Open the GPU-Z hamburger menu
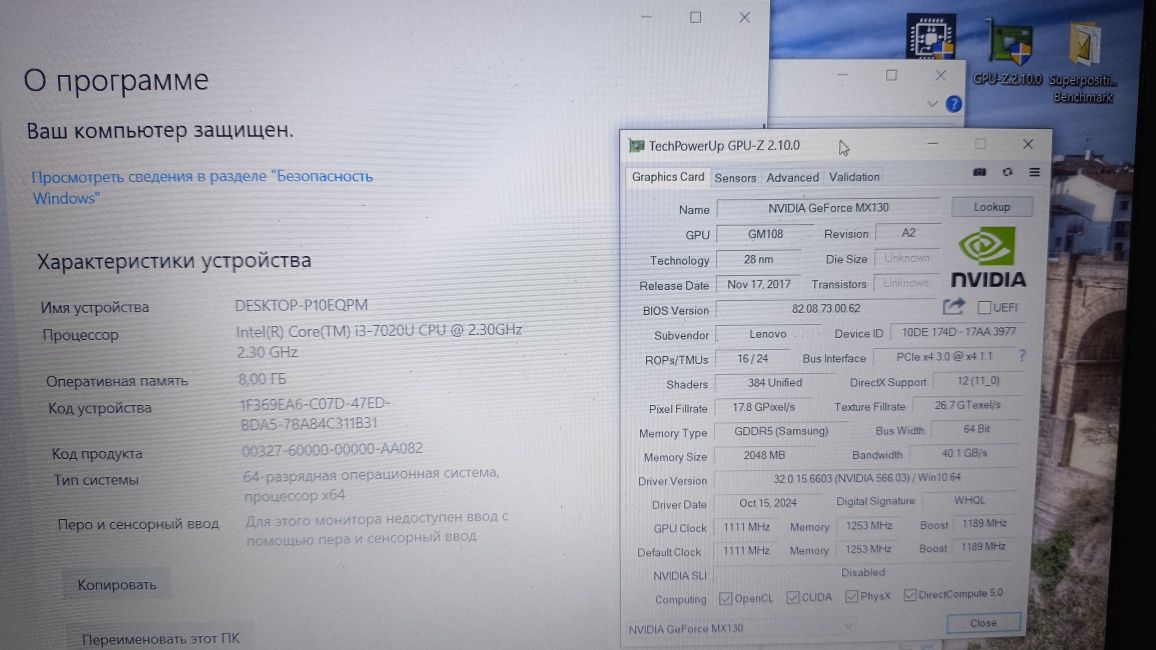This screenshot has height=650, width=1156. click(x=1034, y=172)
